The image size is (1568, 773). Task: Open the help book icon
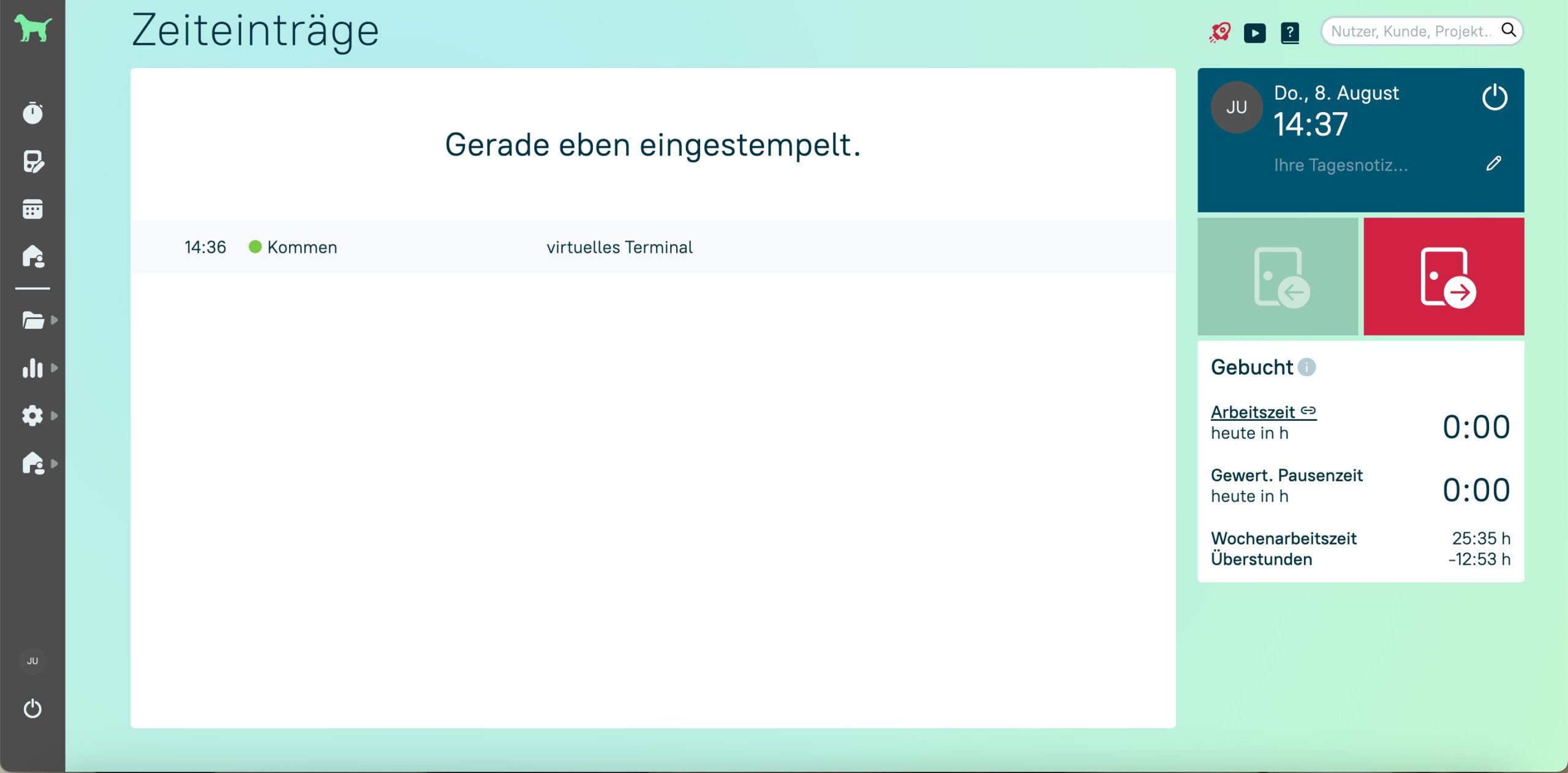pos(1290,32)
